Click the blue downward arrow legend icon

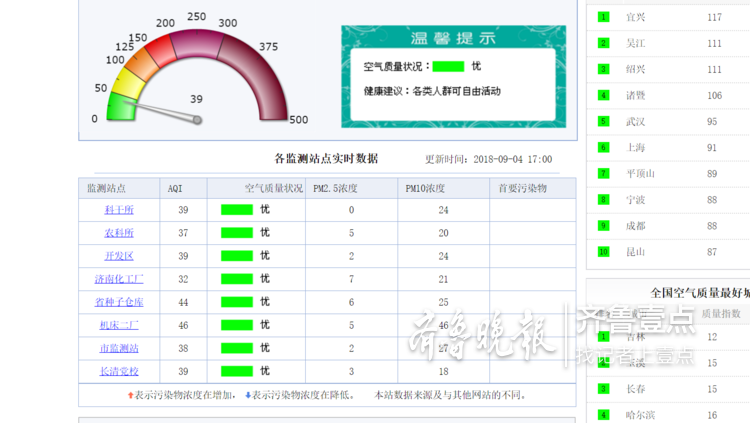[x=248, y=395]
